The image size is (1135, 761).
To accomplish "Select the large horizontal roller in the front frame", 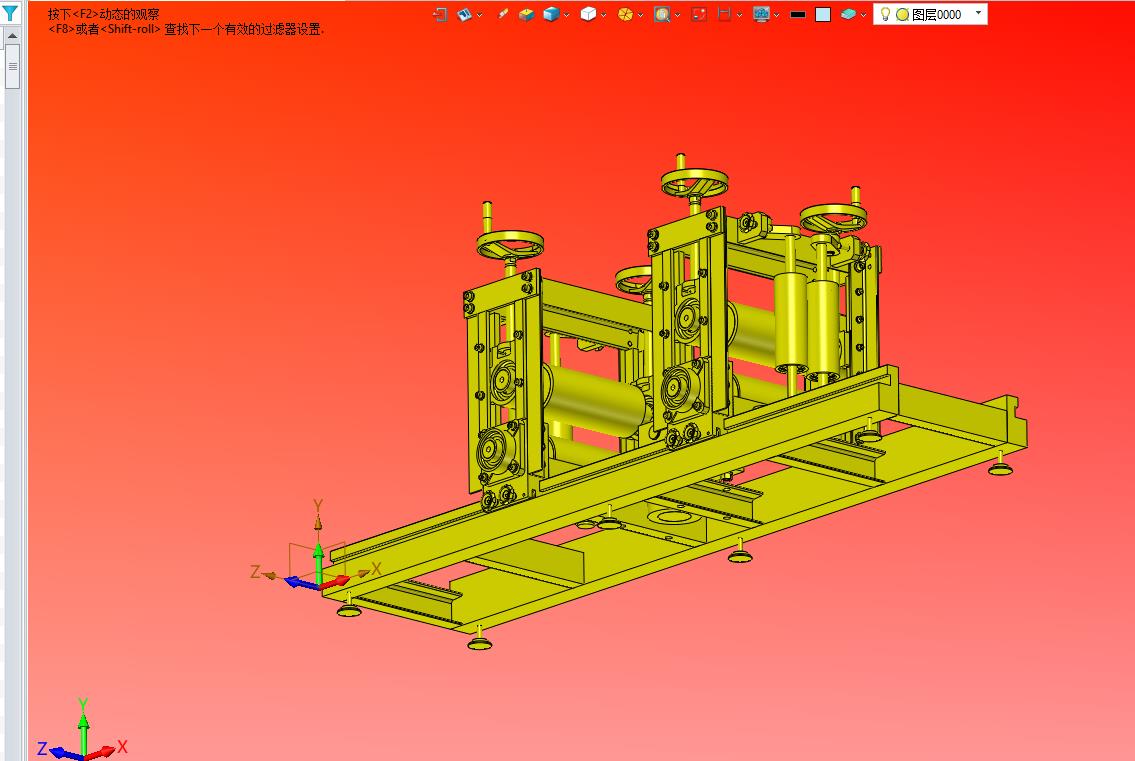I will (594, 400).
